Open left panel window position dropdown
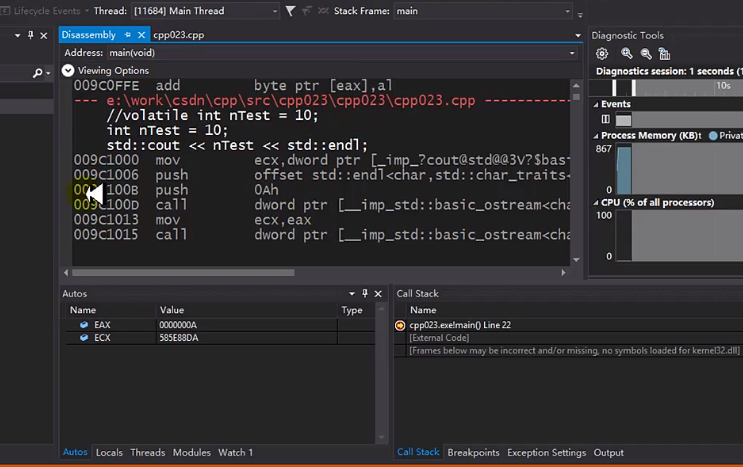This screenshot has height=467, width=743. tap(18, 36)
